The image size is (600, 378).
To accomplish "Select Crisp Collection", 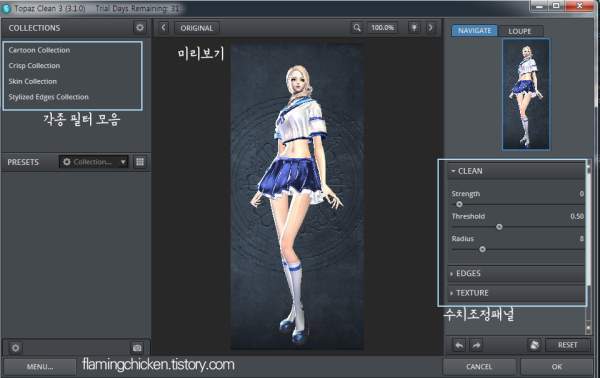I will (x=34, y=65).
